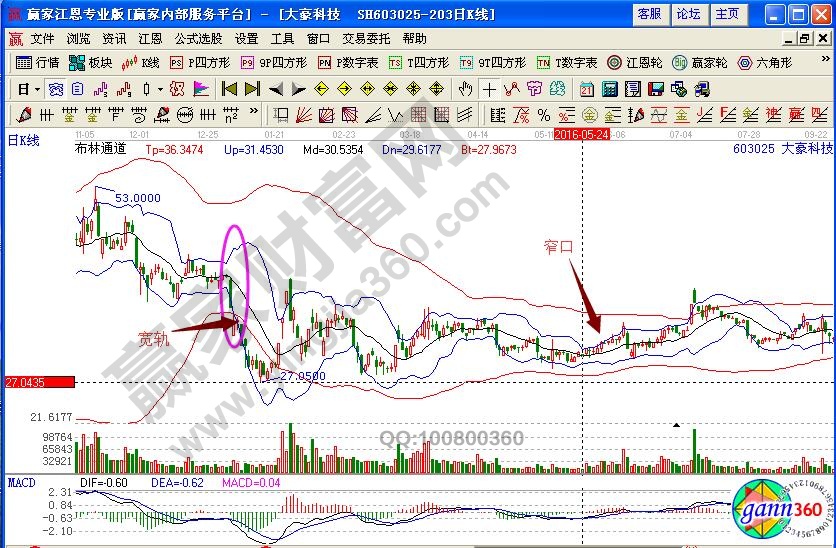Expand the candlestick style dropdown arrow
This screenshot has width=836, height=548.
tap(161, 88)
